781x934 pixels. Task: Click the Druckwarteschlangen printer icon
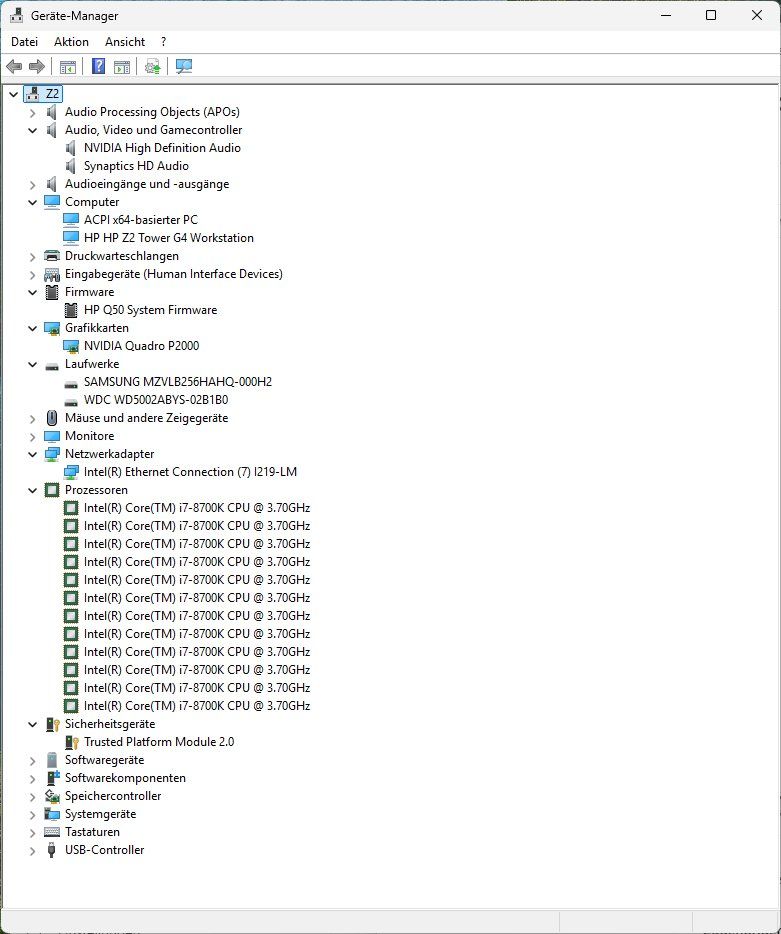click(52, 256)
